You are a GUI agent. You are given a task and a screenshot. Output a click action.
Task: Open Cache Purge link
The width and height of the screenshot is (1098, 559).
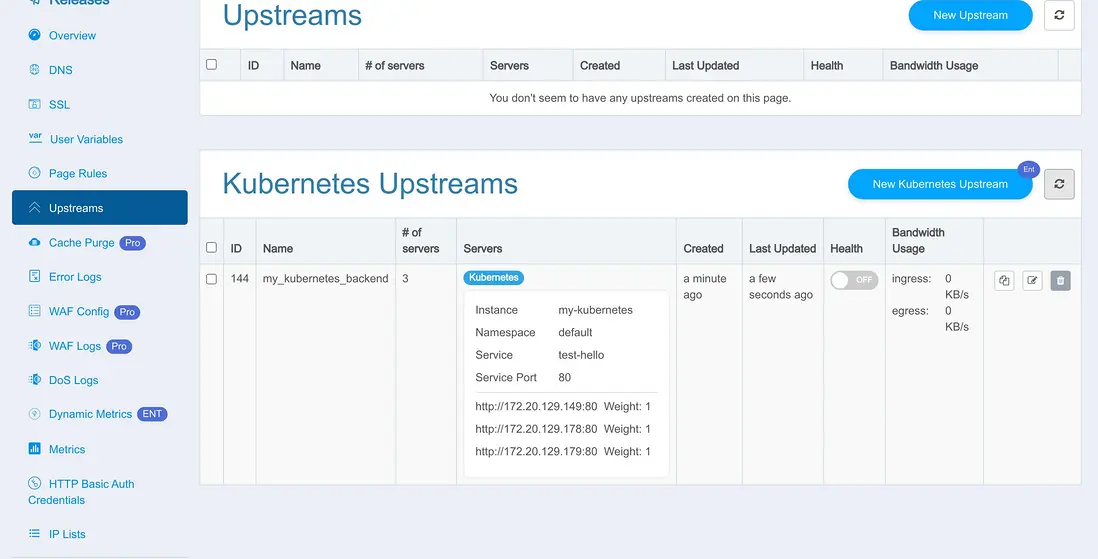[81, 242]
